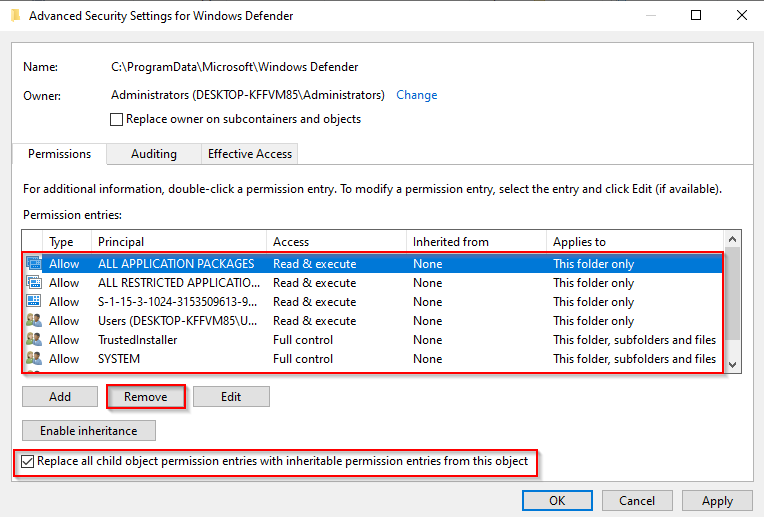
Task: Click the Apply button
Action: tap(717, 500)
